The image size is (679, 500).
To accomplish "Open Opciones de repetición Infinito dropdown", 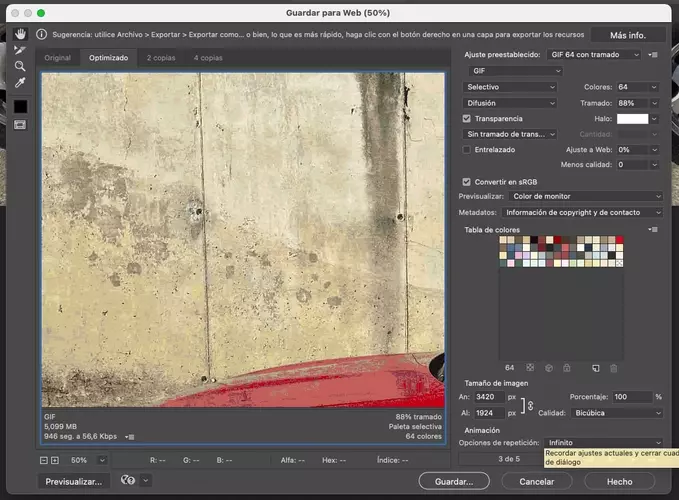I will point(603,442).
